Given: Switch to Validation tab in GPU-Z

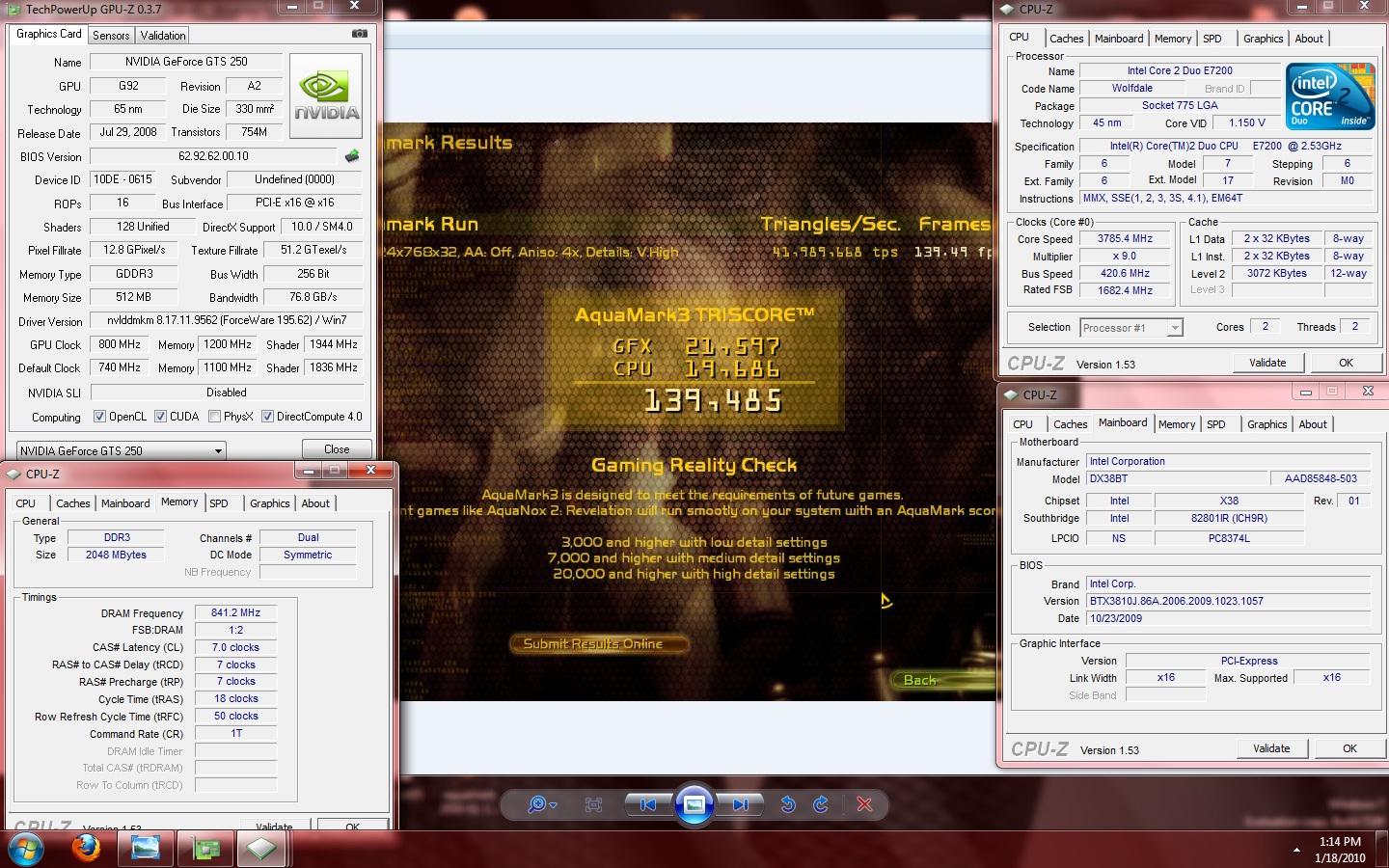Looking at the screenshot, I should 163,36.
